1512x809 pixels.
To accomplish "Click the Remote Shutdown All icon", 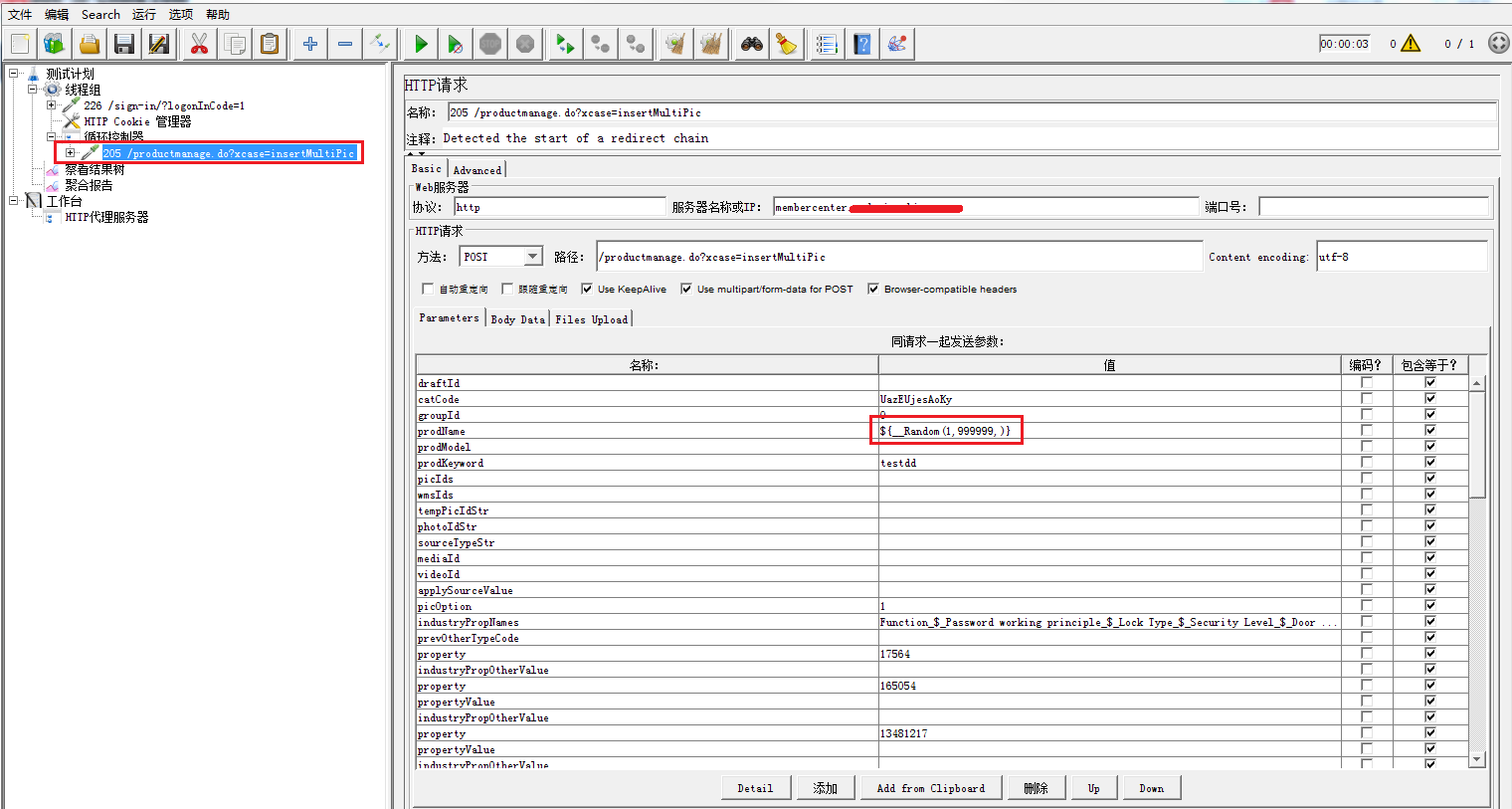I will tap(636, 44).
